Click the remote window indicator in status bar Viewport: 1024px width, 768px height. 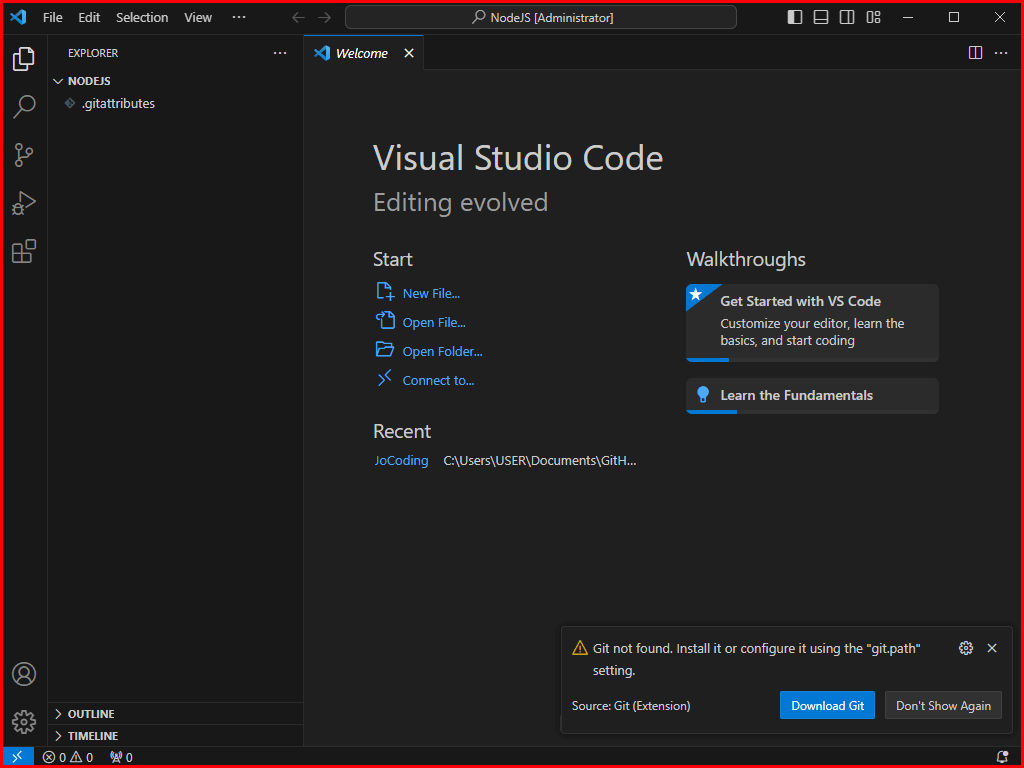click(x=18, y=757)
